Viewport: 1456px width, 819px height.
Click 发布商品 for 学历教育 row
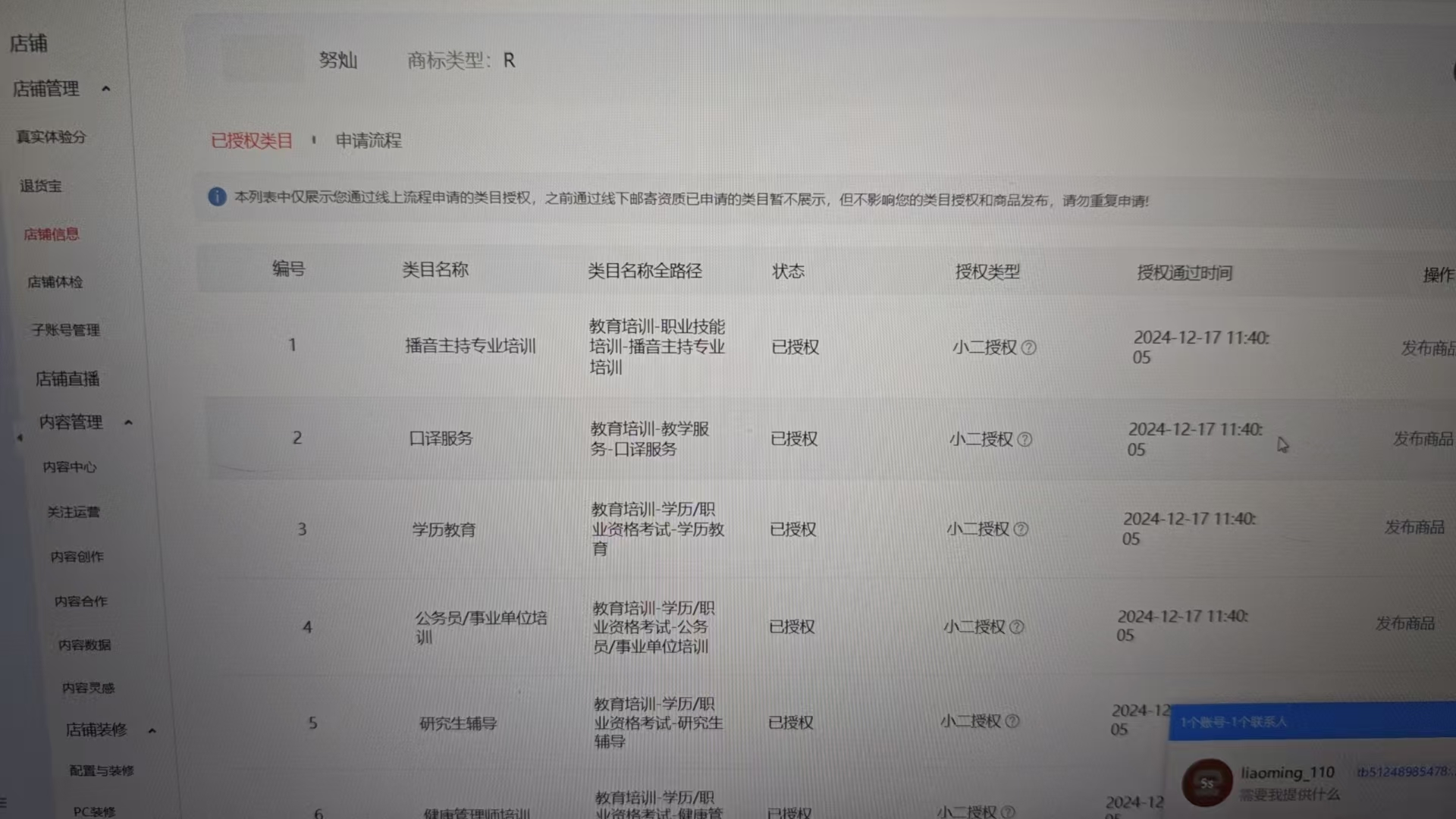click(1414, 527)
